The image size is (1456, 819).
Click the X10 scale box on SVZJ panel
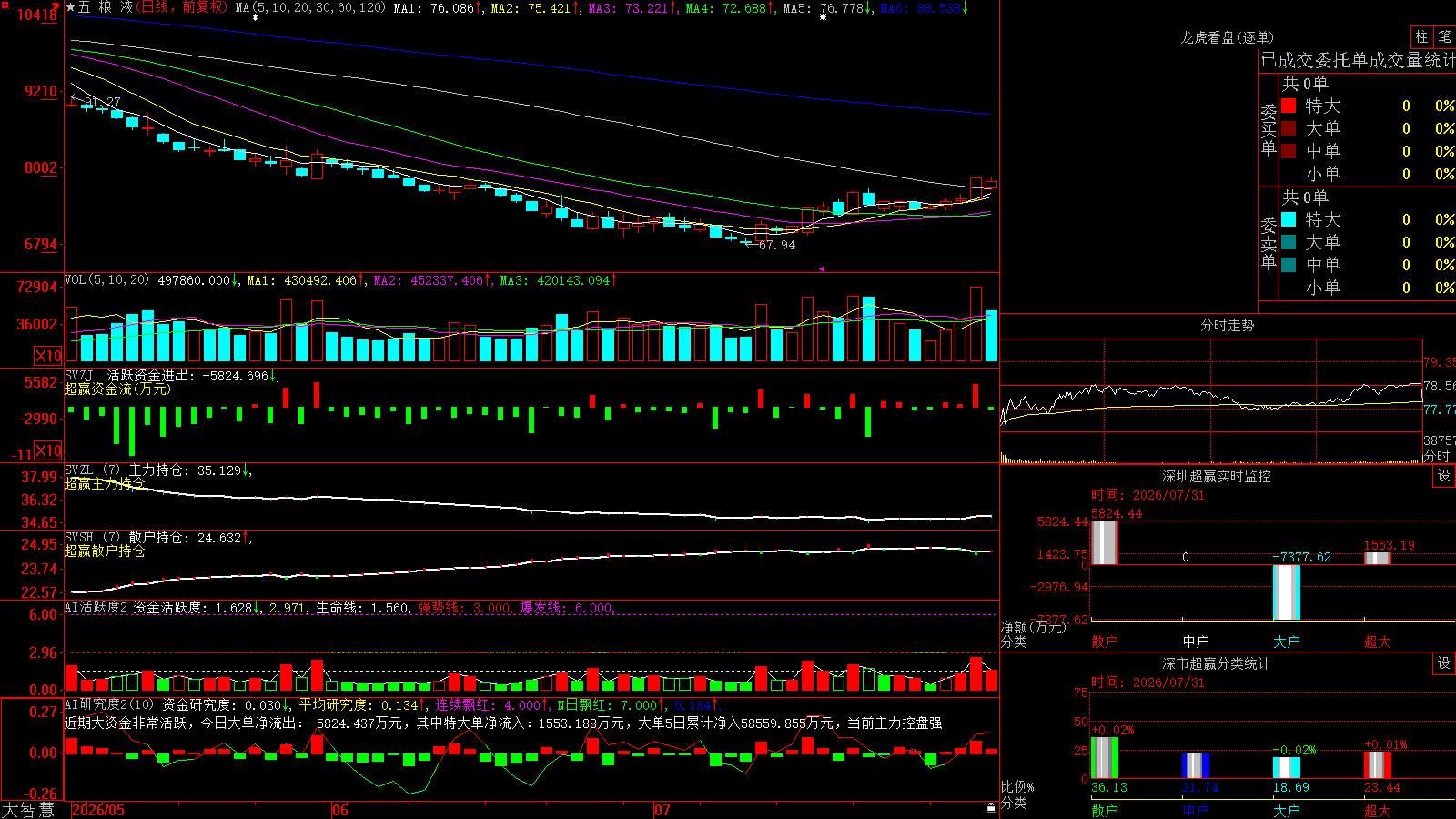click(x=48, y=450)
